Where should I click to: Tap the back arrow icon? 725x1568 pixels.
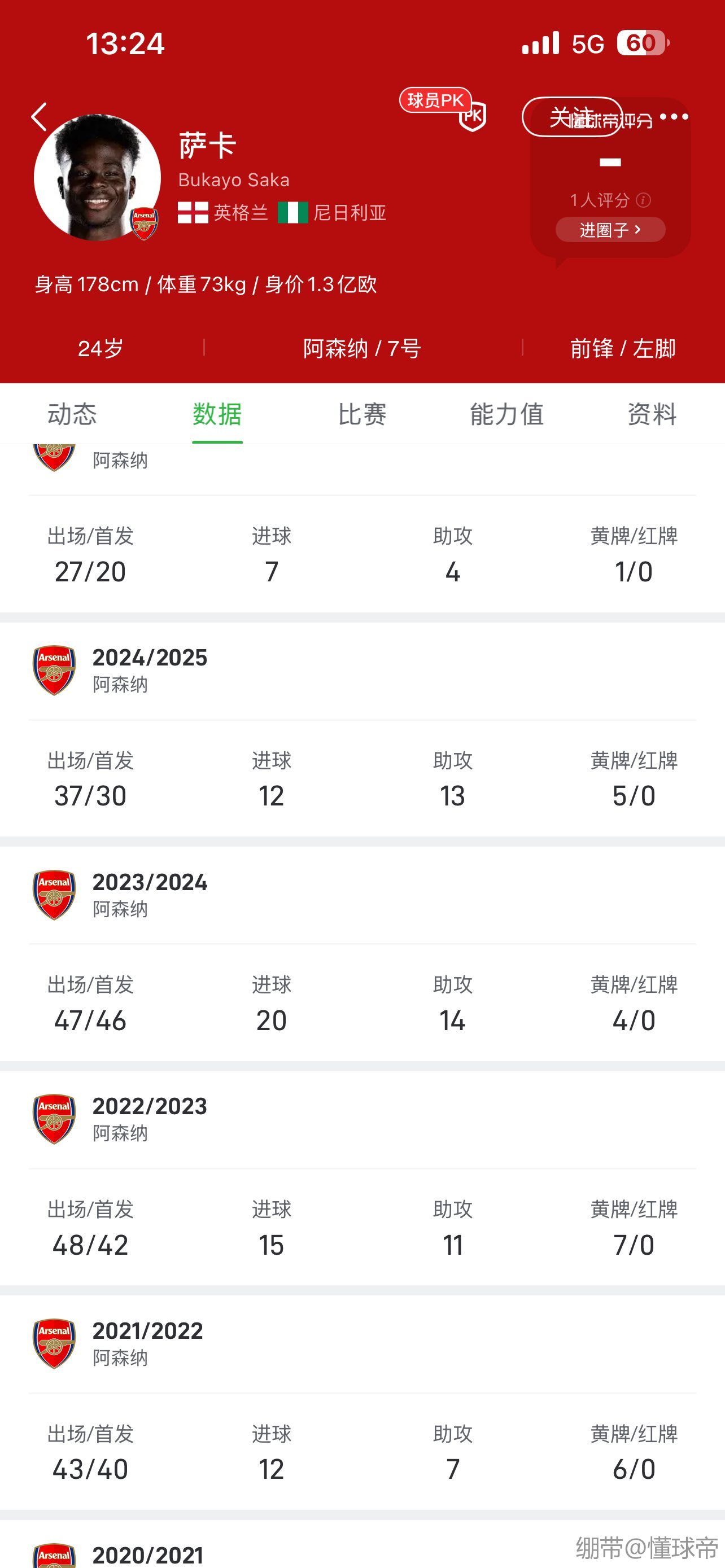point(39,117)
